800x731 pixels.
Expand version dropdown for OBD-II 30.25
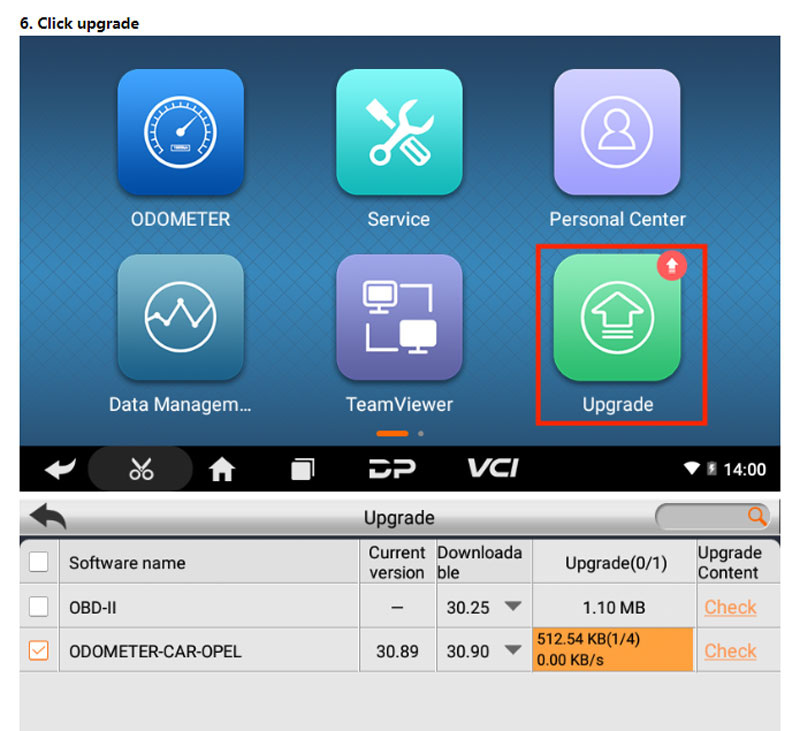tap(513, 606)
